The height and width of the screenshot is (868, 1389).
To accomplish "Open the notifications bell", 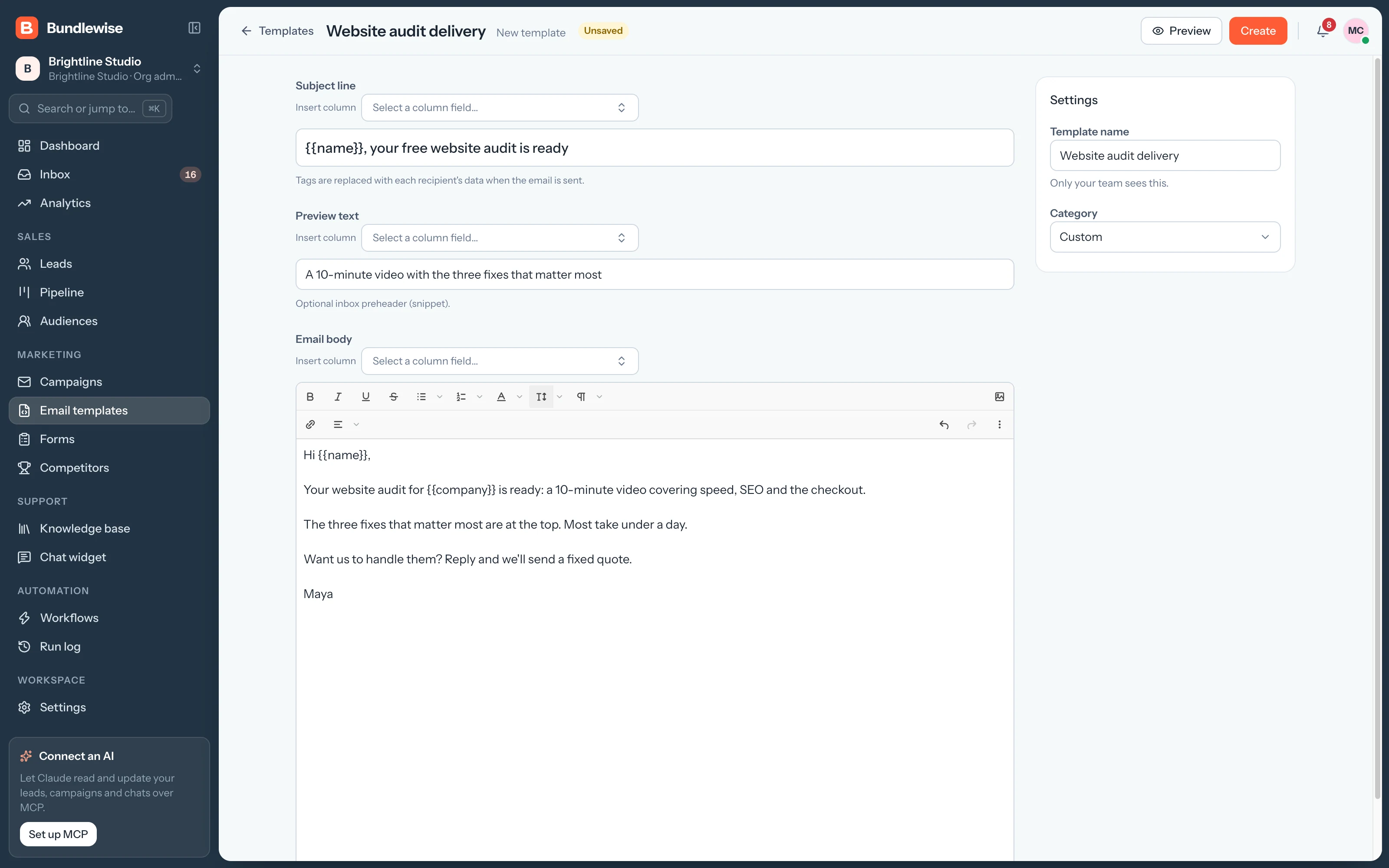I will click(1323, 31).
